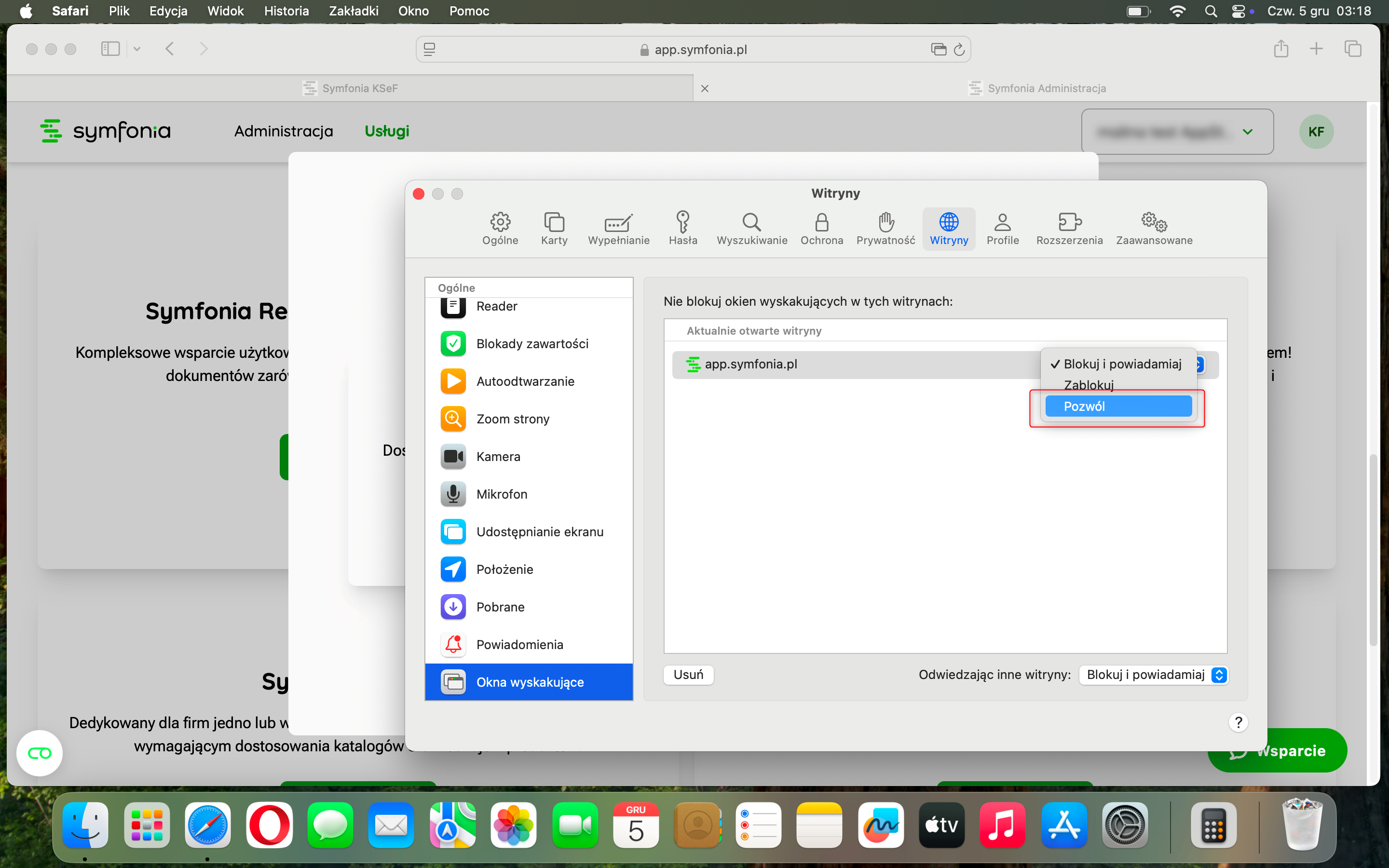The height and width of the screenshot is (868, 1389).
Task: Click the round green infinity widget
Action: [x=40, y=753]
